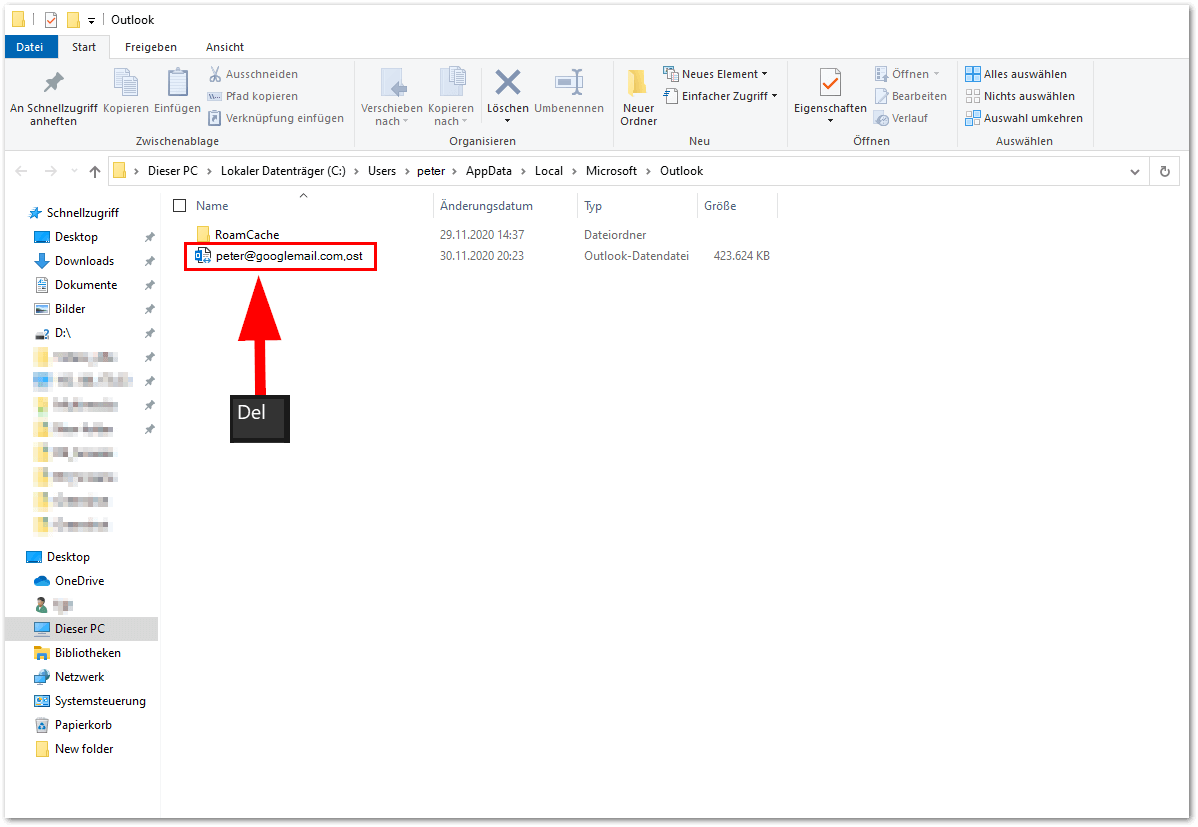Click the up-arrow parent folder button
This screenshot has height=827, width=1198.
coord(95,171)
